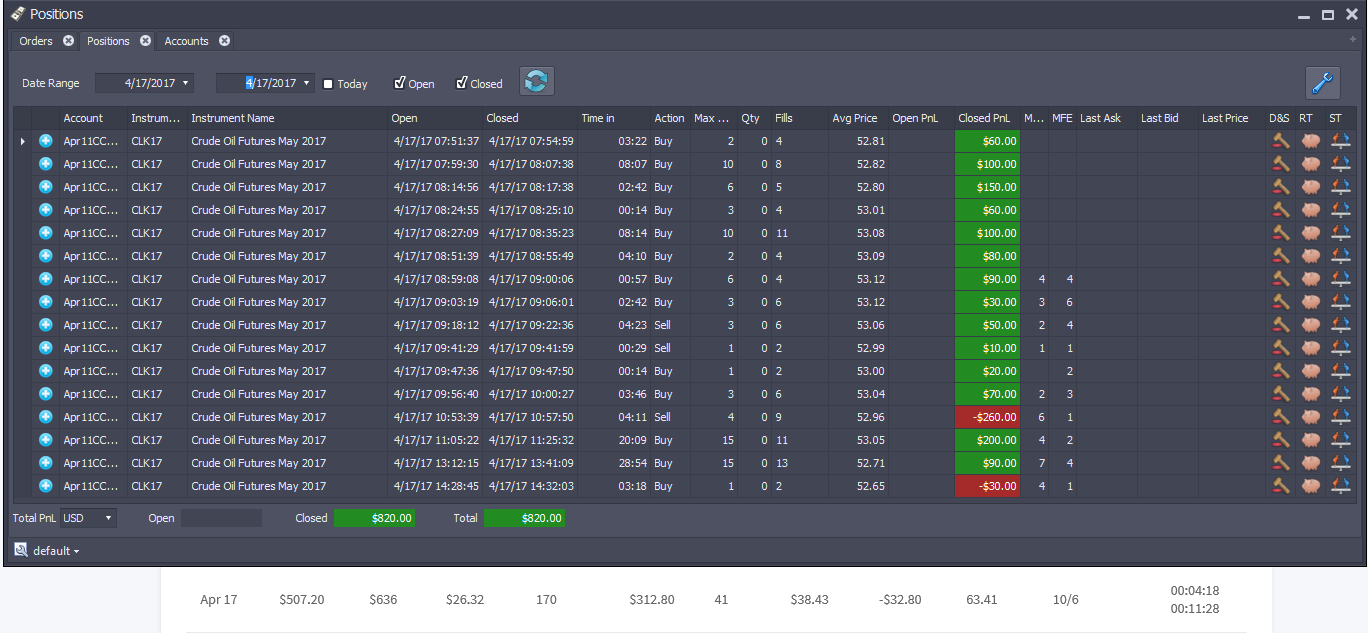Click the magnifier icon next to default
This screenshot has height=633, width=1368.
click(x=21, y=550)
